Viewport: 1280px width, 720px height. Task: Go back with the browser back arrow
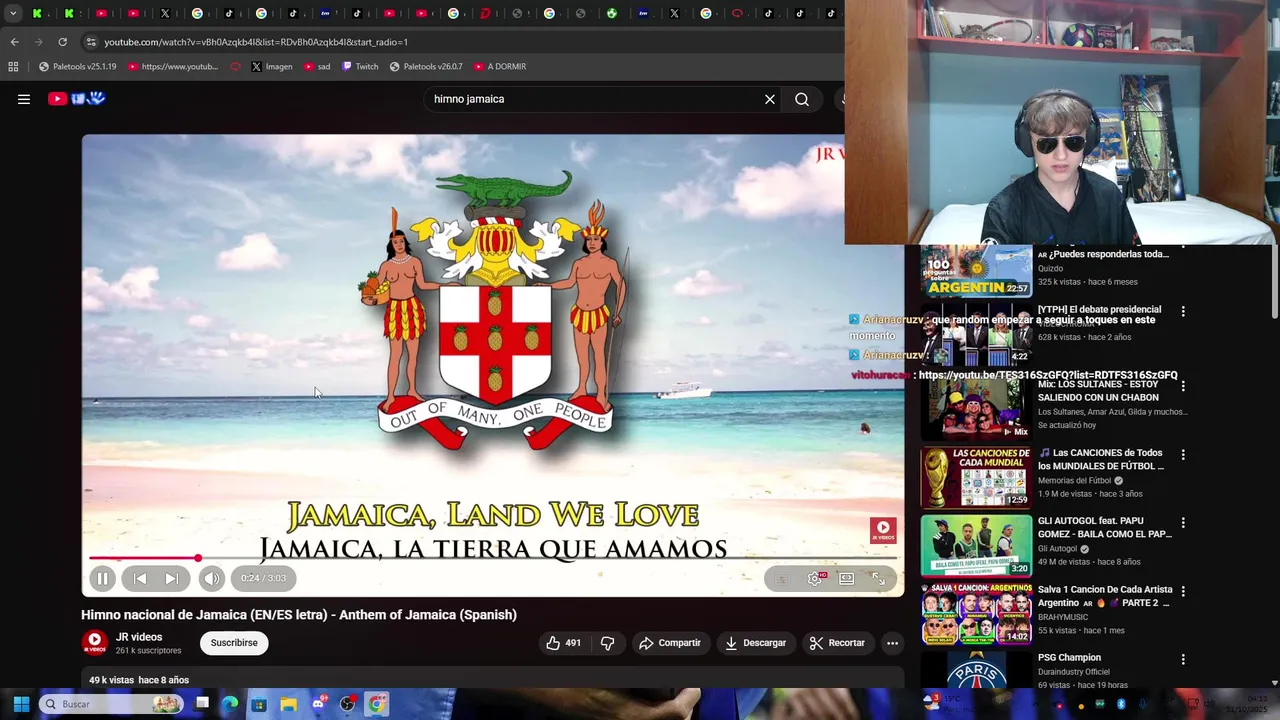pos(14,42)
